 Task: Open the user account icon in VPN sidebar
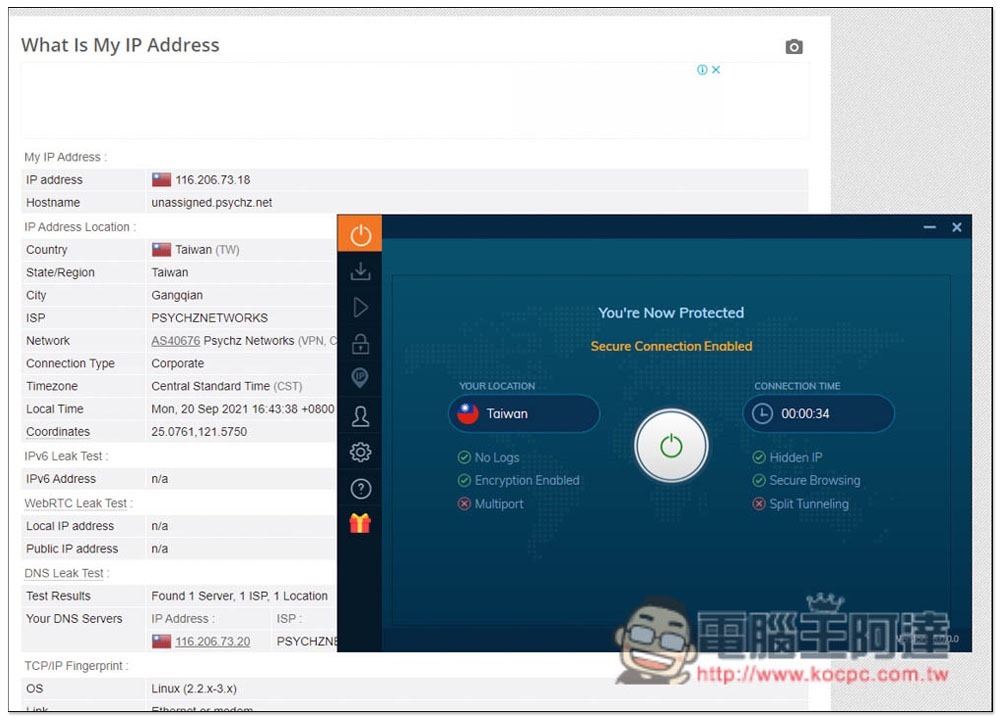point(360,416)
